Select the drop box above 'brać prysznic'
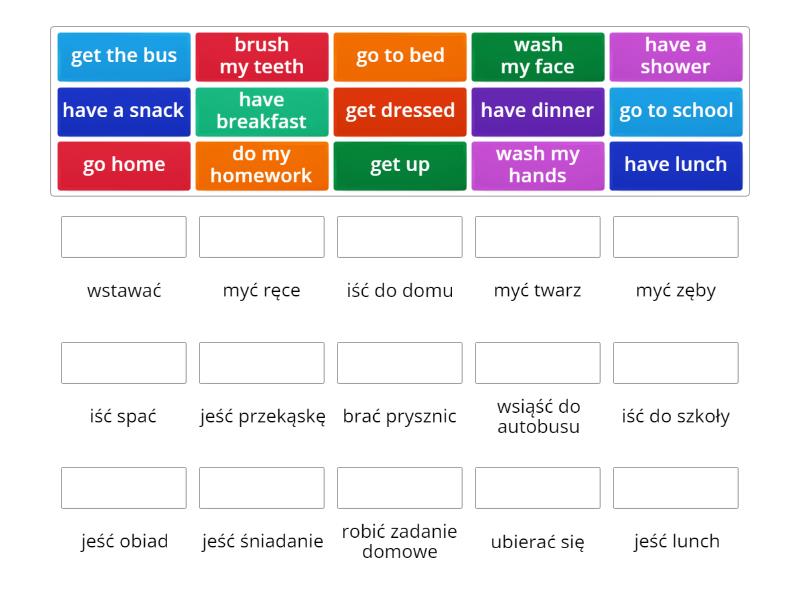 coord(400,363)
